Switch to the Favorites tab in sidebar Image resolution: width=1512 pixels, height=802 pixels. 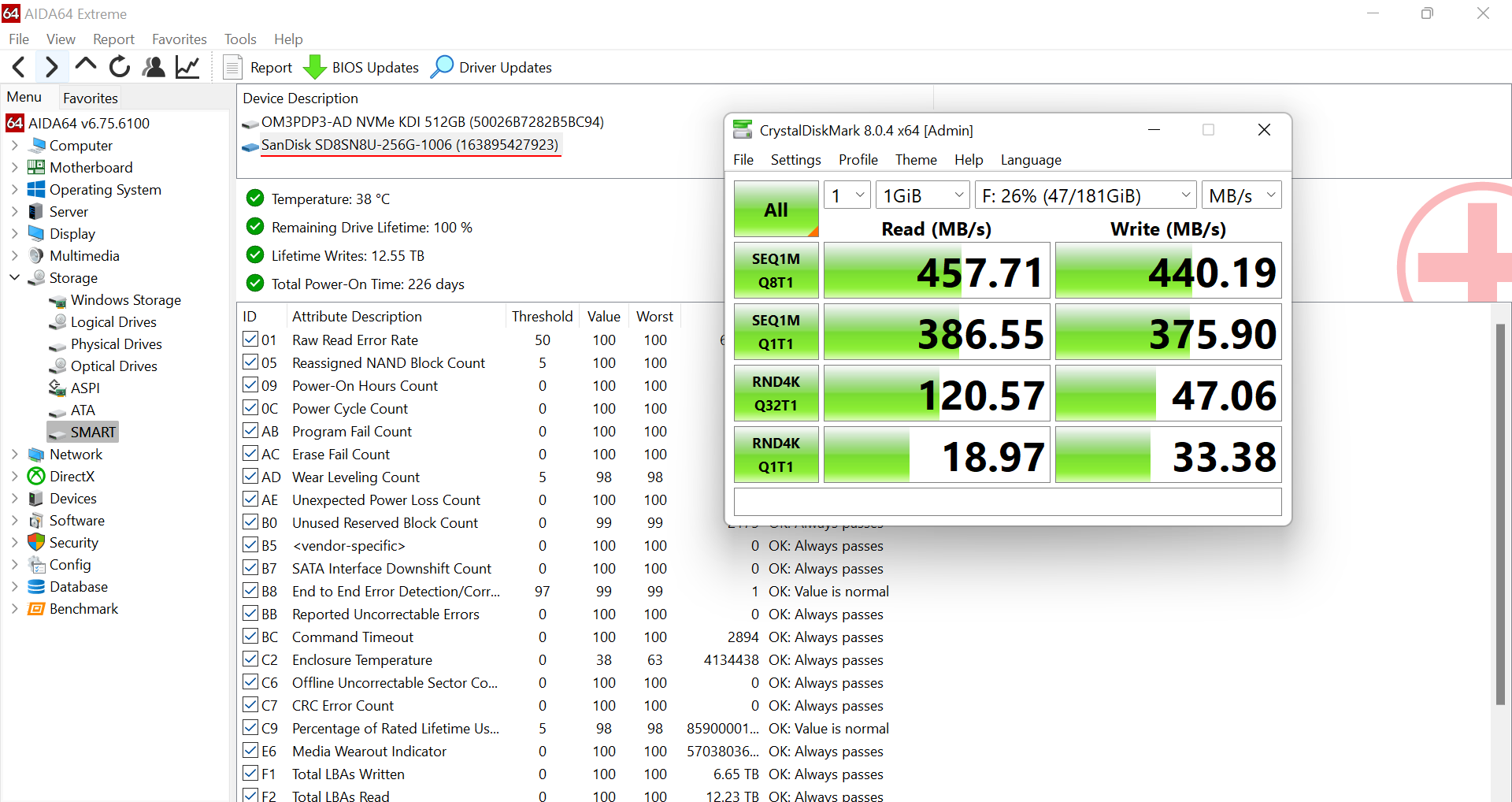pos(91,98)
